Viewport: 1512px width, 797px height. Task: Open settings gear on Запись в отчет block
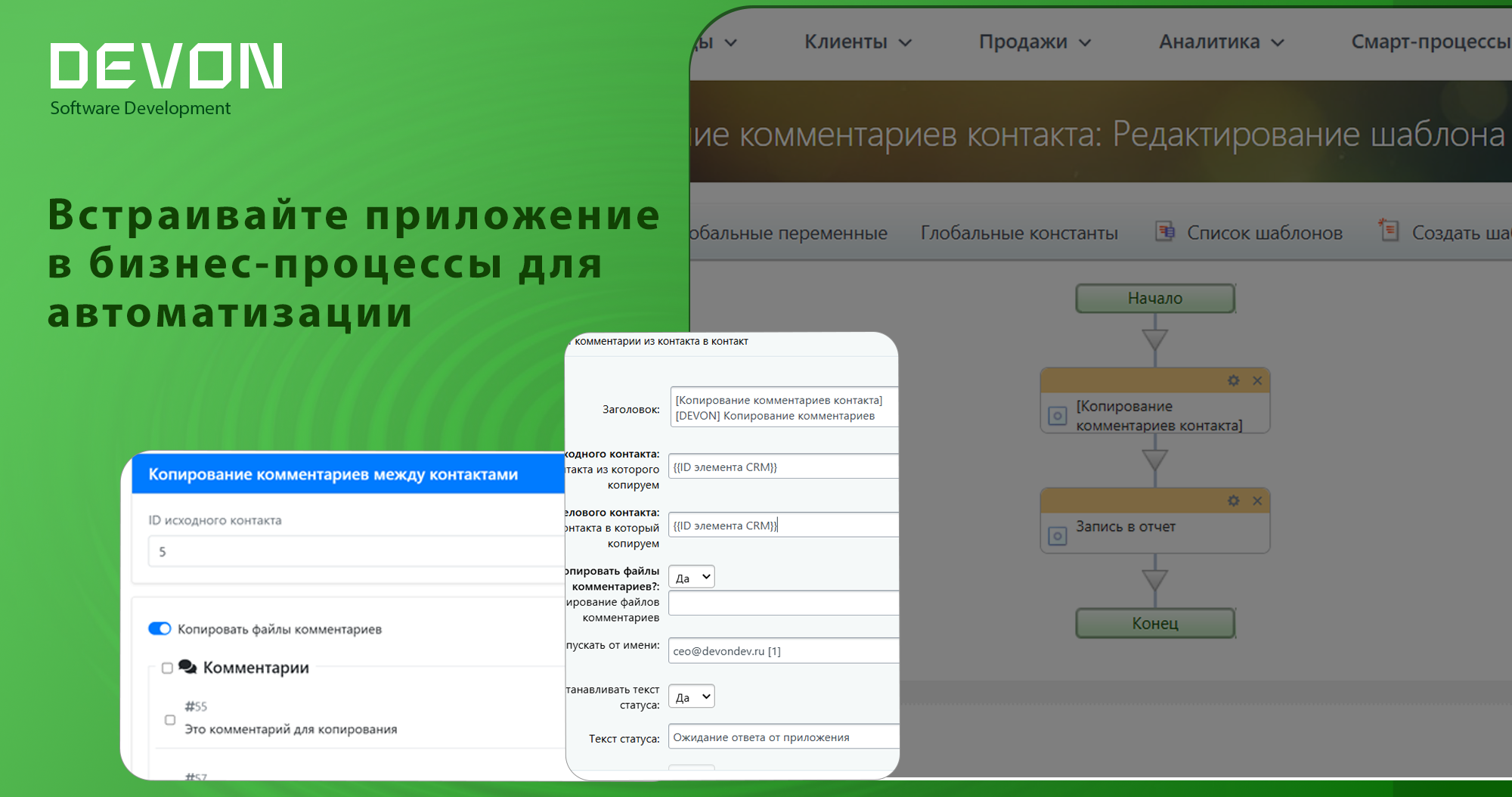(x=1234, y=501)
